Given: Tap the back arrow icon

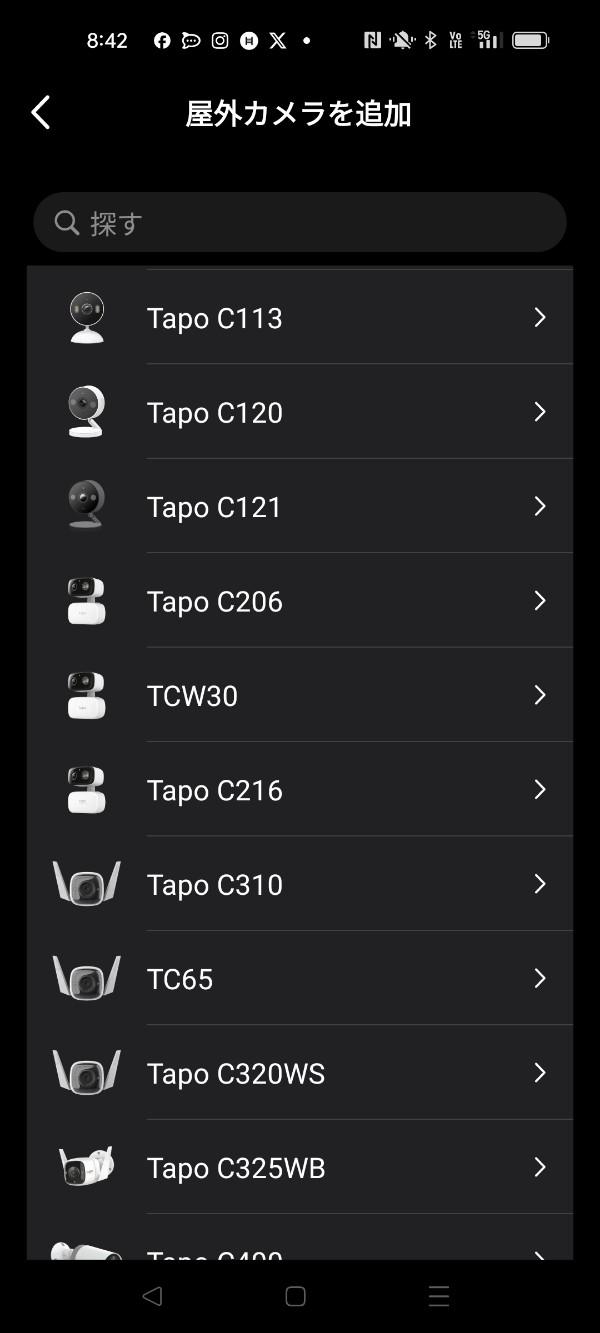Looking at the screenshot, I should pyautogui.click(x=40, y=113).
